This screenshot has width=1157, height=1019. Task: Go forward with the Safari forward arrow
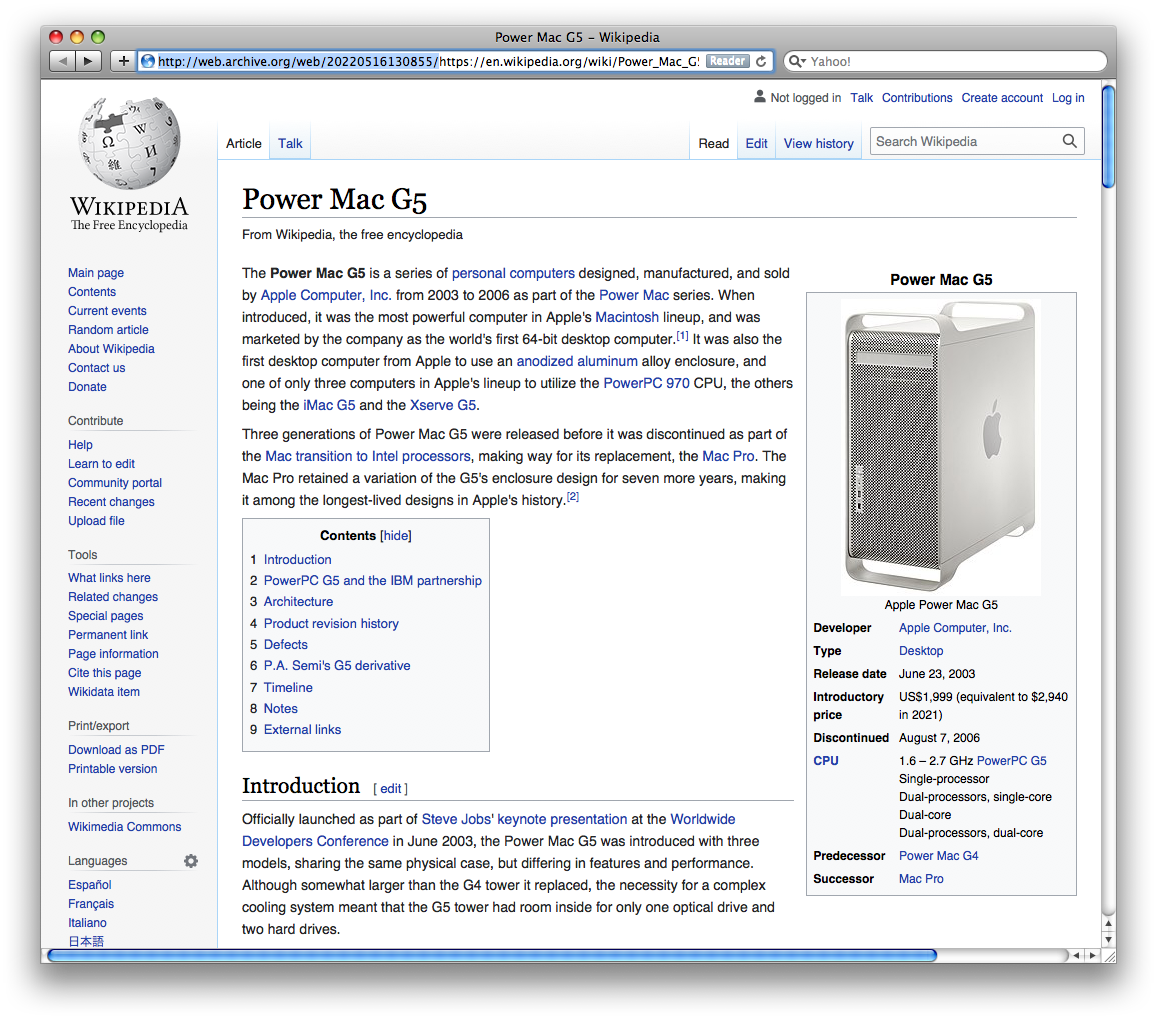89,61
